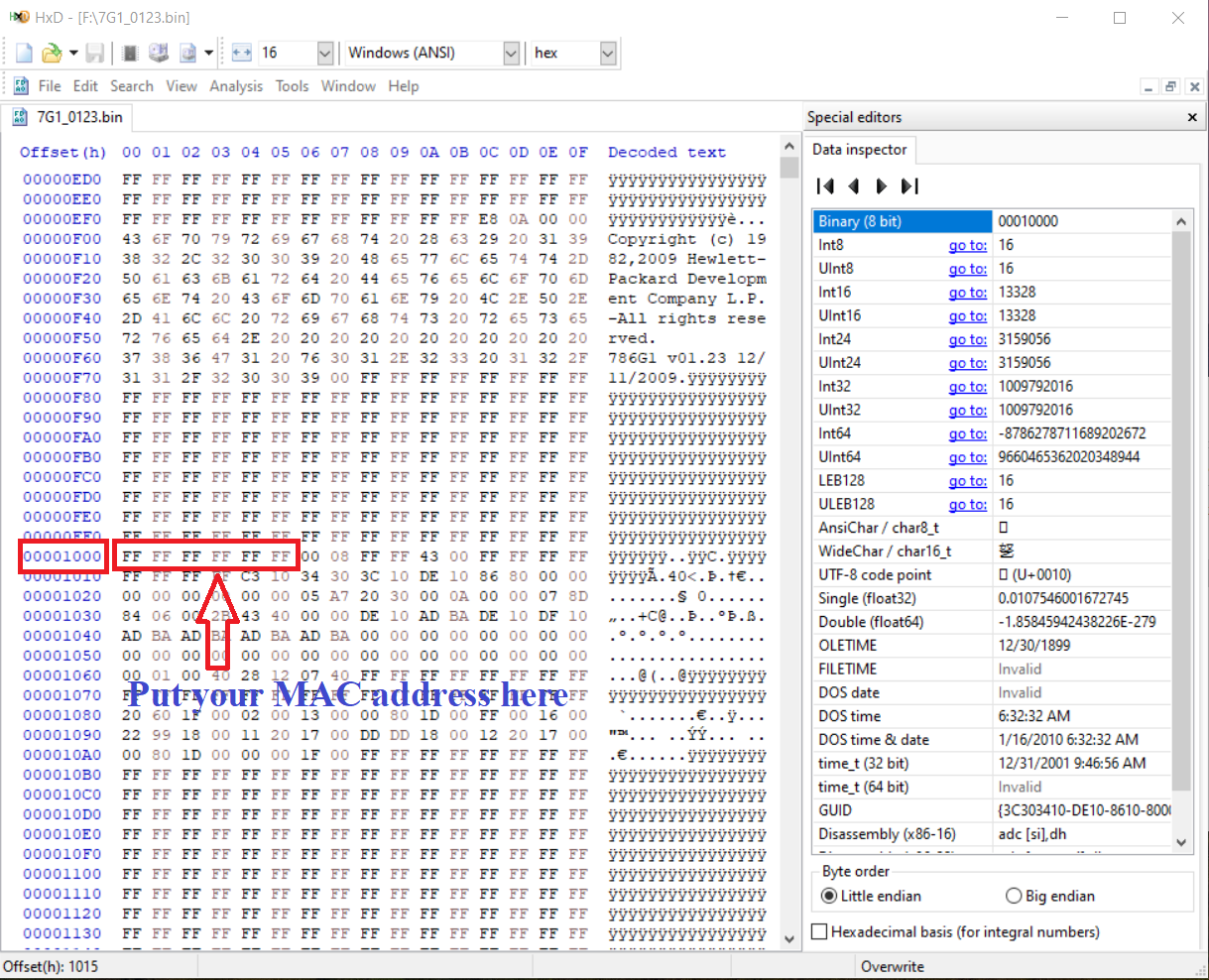Jump to first byte in Data inspector
Screen dimensions: 1209x980
point(824,185)
